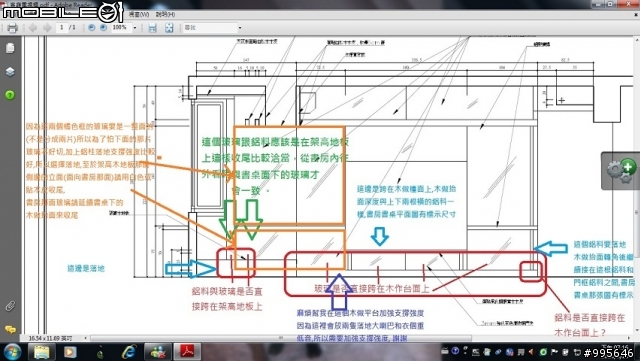Open the media player taskbar icon
The height and width of the screenshot is (361, 640).
point(70,352)
